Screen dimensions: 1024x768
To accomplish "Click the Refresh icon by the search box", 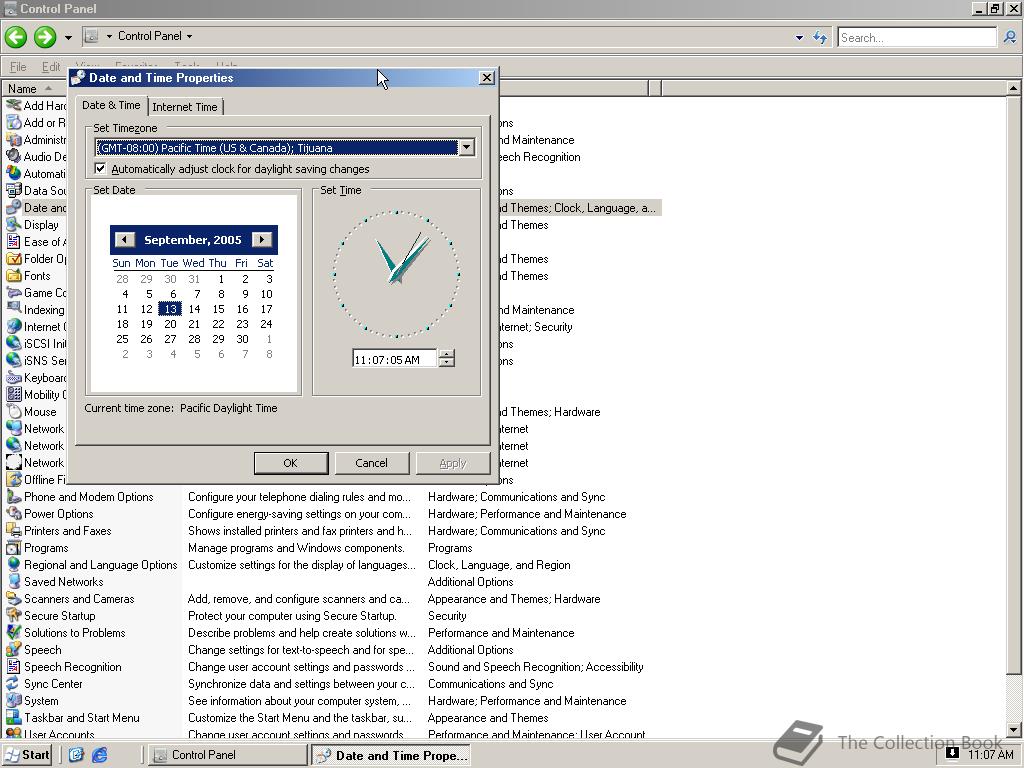I will [x=820, y=37].
